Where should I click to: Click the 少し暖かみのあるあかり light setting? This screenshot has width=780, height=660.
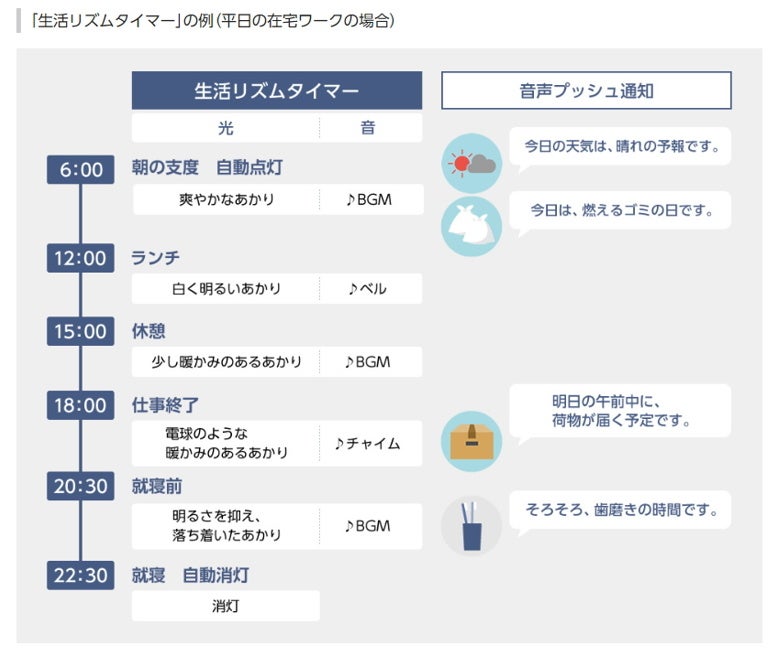[x=226, y=362]
